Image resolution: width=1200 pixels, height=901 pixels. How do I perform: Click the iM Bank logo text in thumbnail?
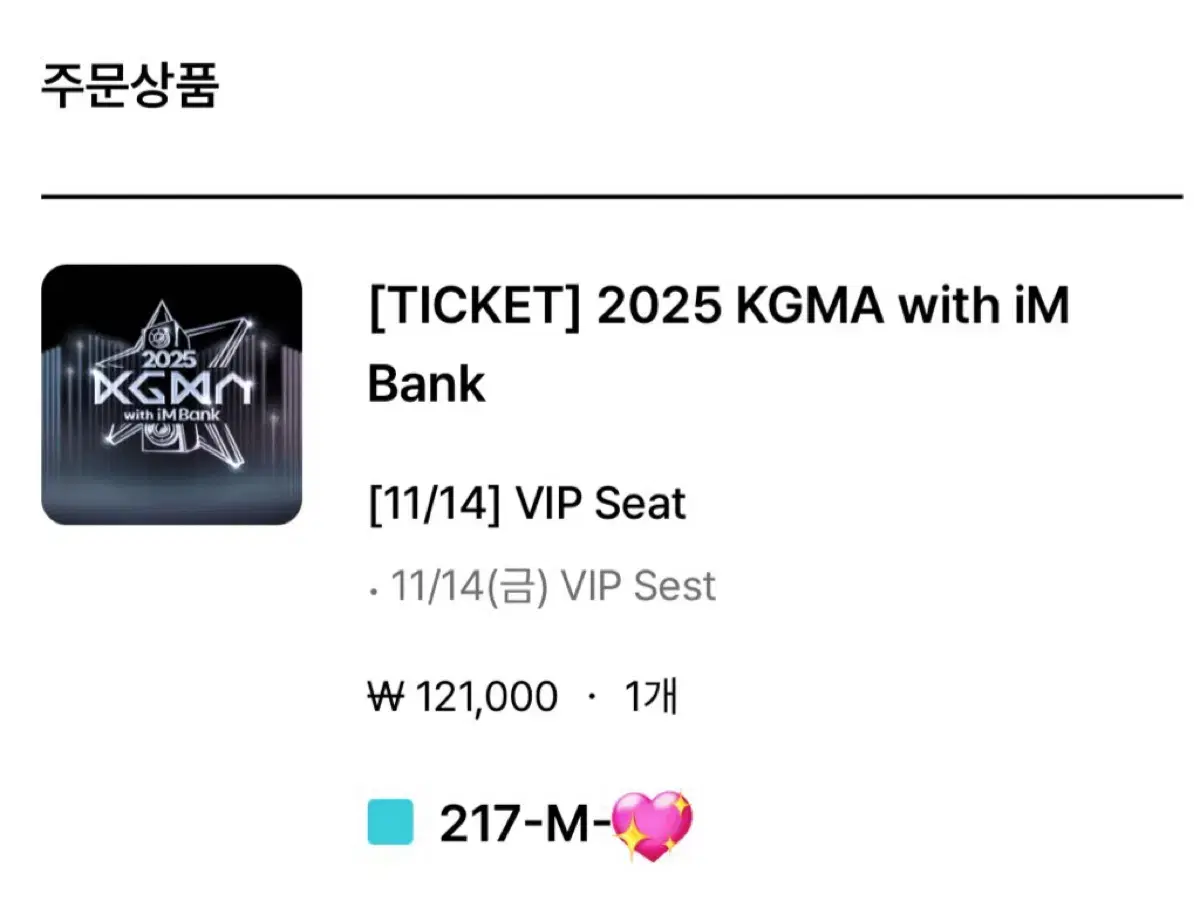point(168,413)
